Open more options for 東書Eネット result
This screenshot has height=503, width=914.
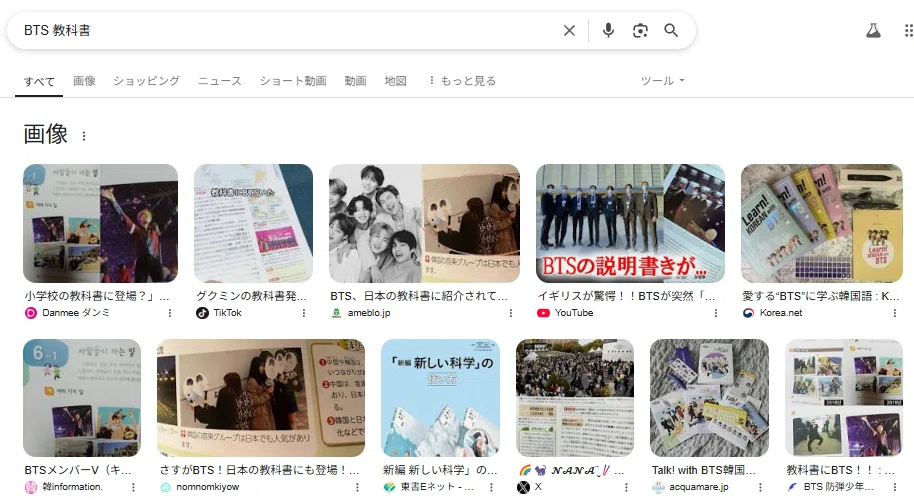[491, 487]
